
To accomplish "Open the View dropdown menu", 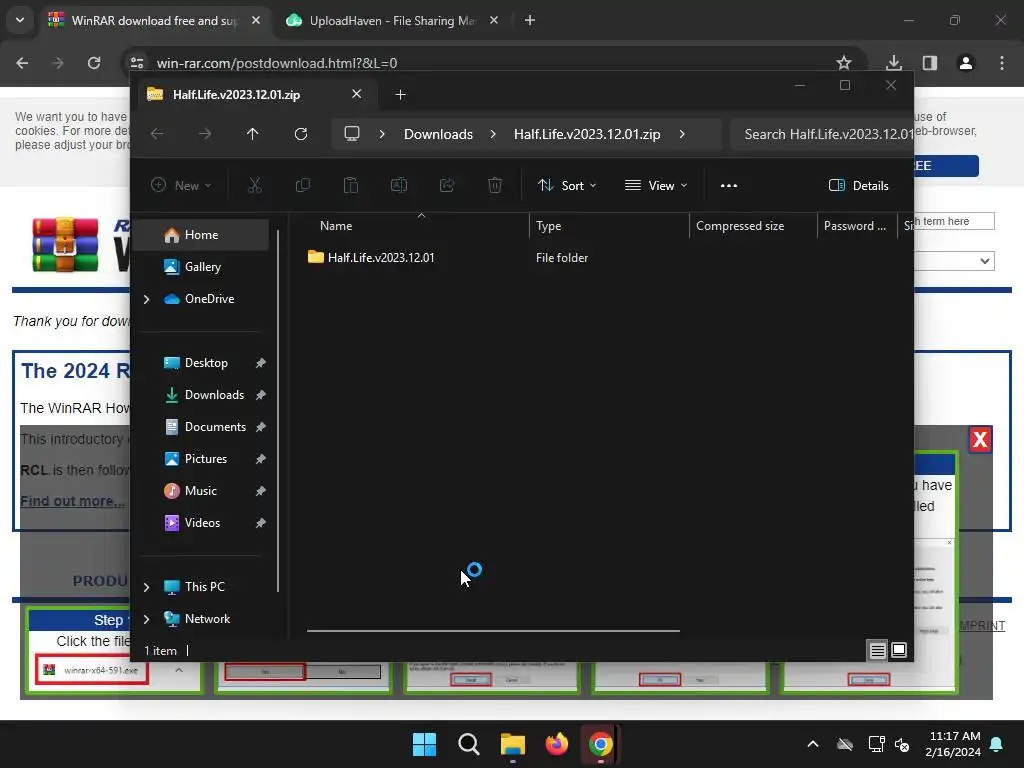I will pyautogui.click(x=656, y=185).
